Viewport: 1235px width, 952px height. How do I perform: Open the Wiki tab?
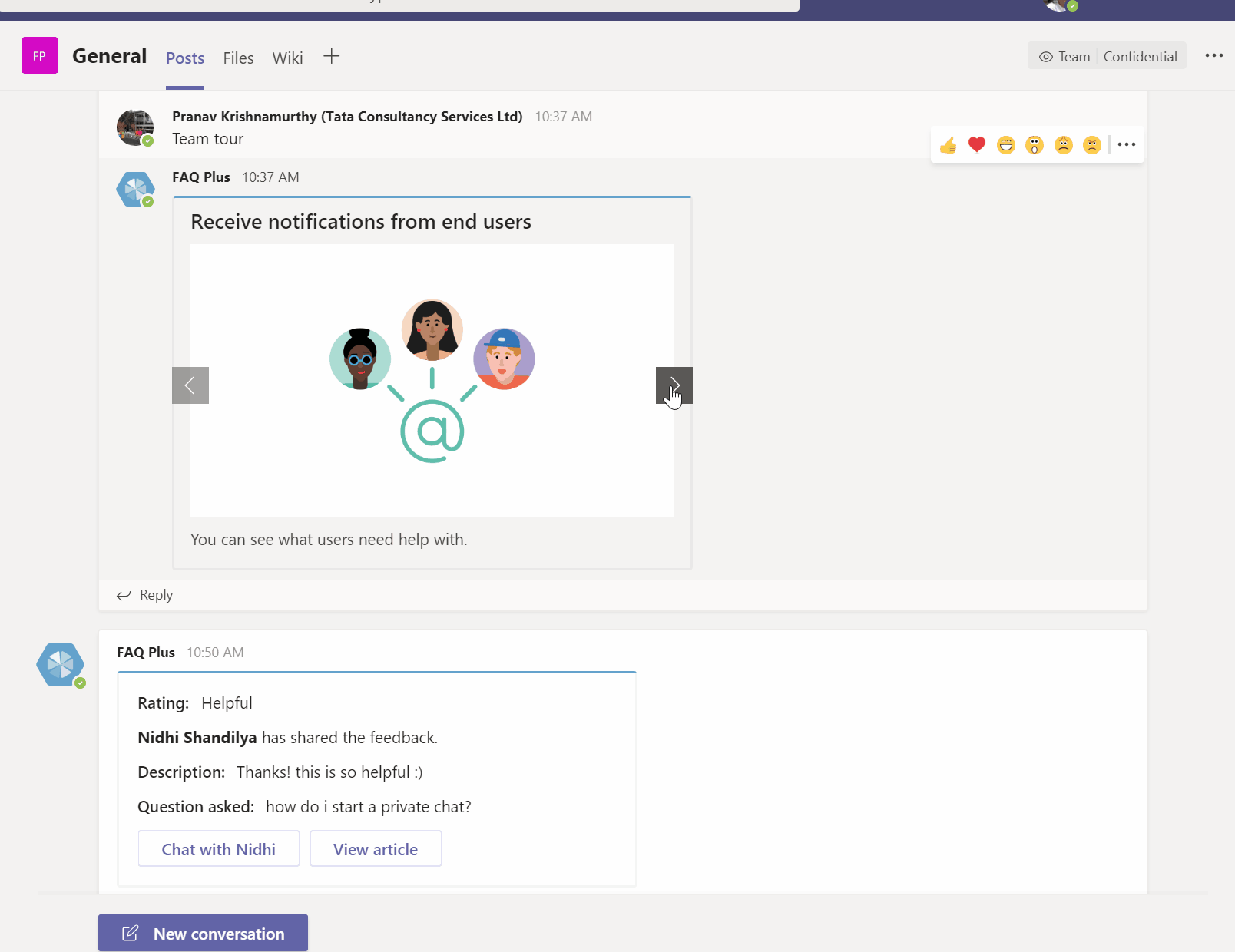pyautogui.click(x=287, y=58)
